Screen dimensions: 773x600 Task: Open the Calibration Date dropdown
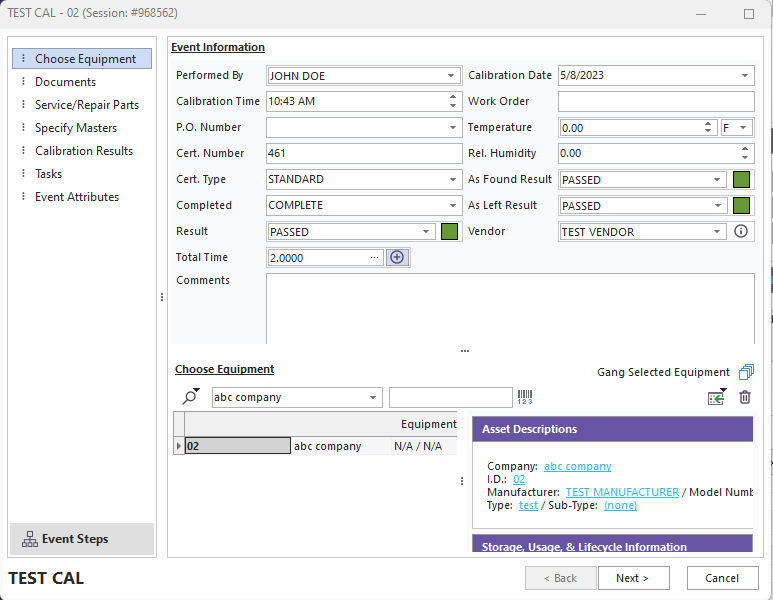pyautogui.click(x=745, y=76)
